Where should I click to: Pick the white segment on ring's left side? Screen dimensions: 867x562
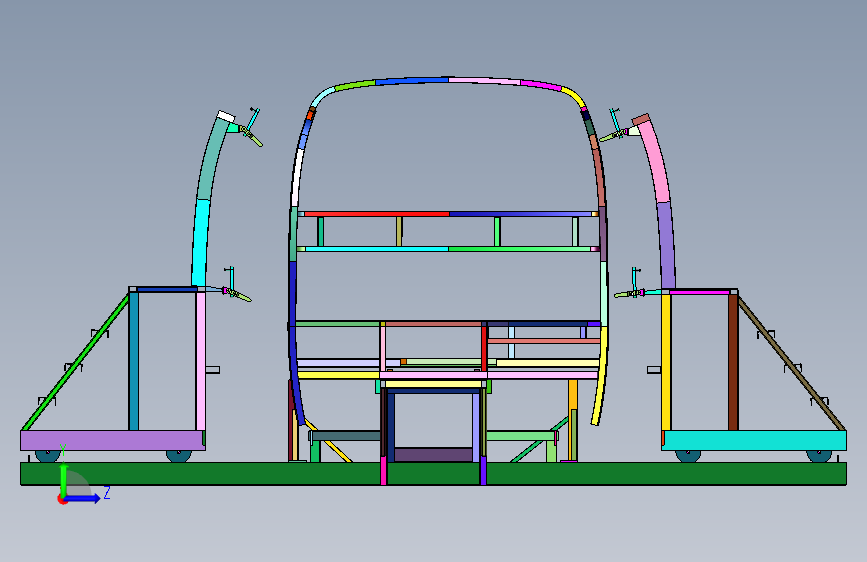pos(297,178)
